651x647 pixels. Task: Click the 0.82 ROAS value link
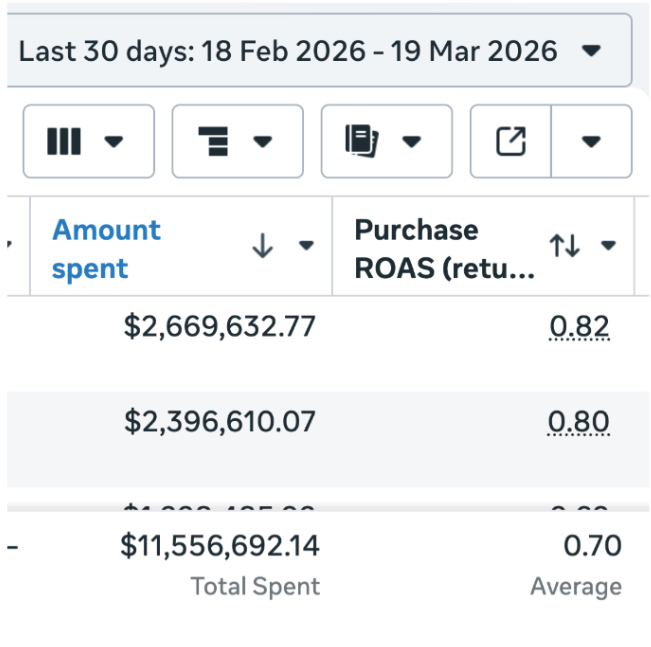point(579,326)
